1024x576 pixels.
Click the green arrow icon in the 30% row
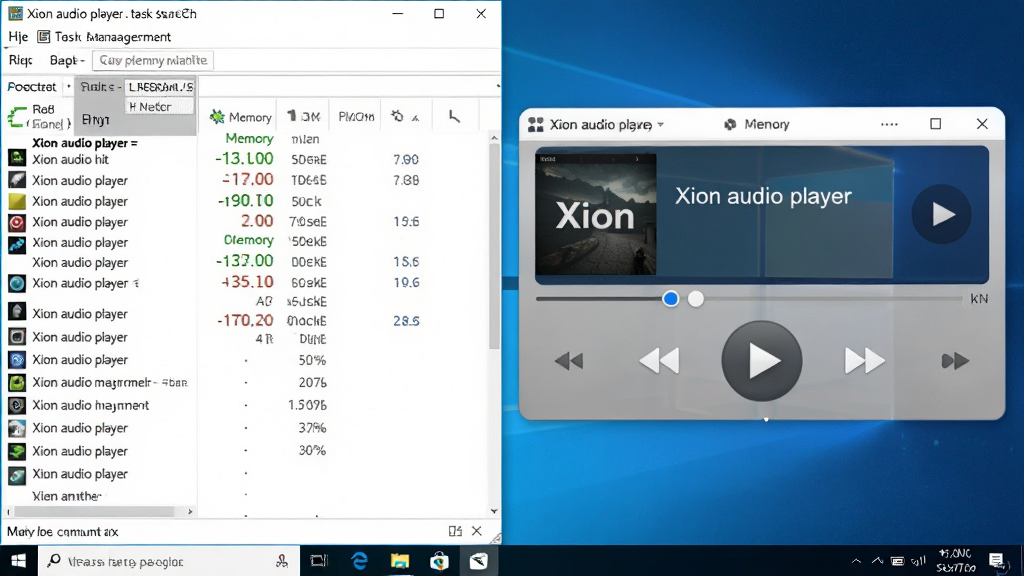[x=17, y=451]
